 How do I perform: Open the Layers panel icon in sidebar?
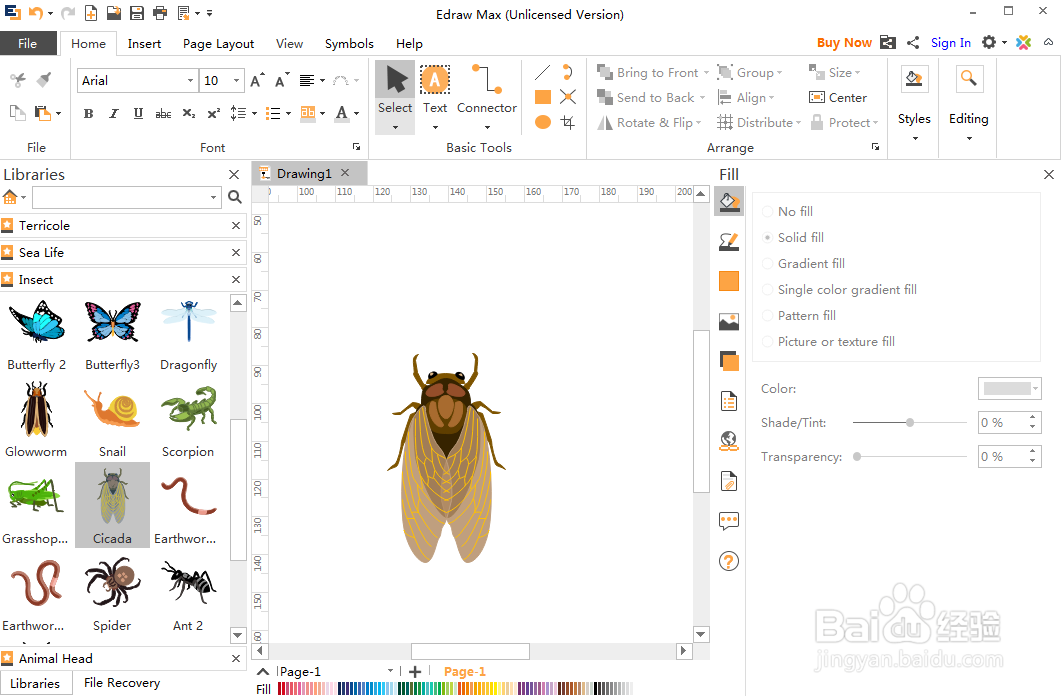coord(729,361)
